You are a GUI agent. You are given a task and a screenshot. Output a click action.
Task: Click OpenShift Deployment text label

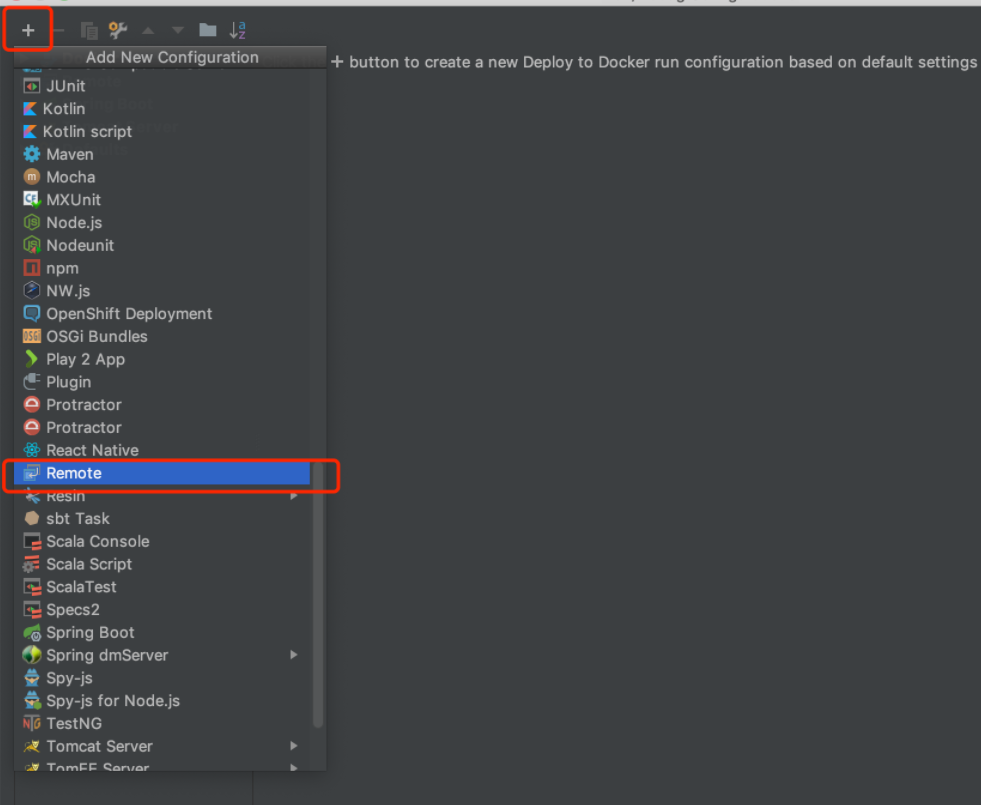(x=129, y=313)
